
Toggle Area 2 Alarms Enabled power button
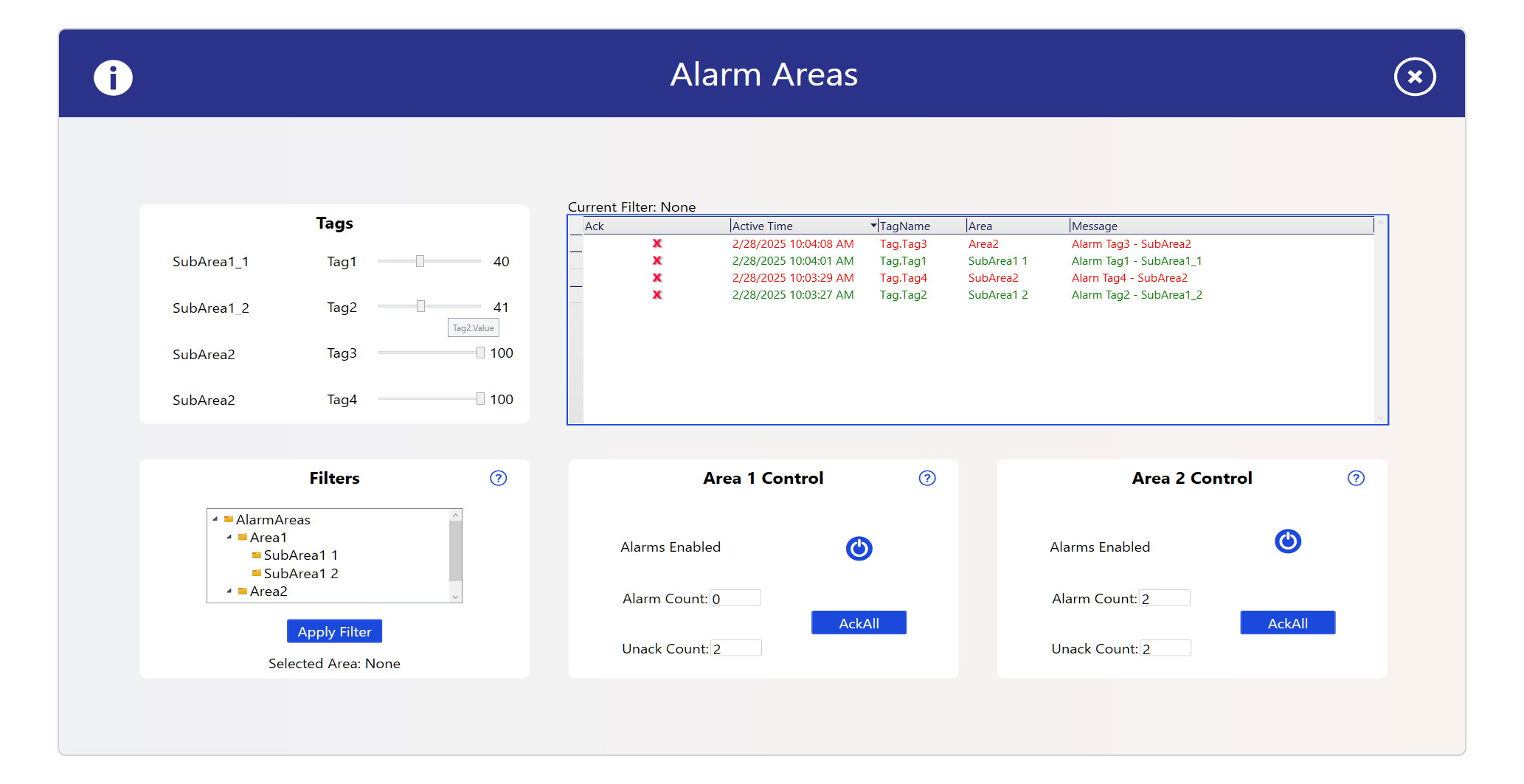click(1287, 541)
